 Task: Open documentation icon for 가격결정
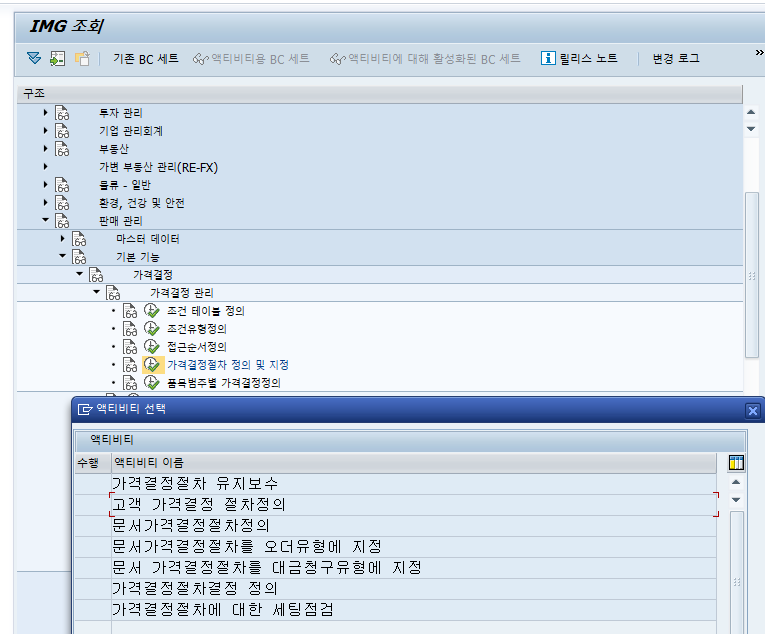tap(96, 275)
